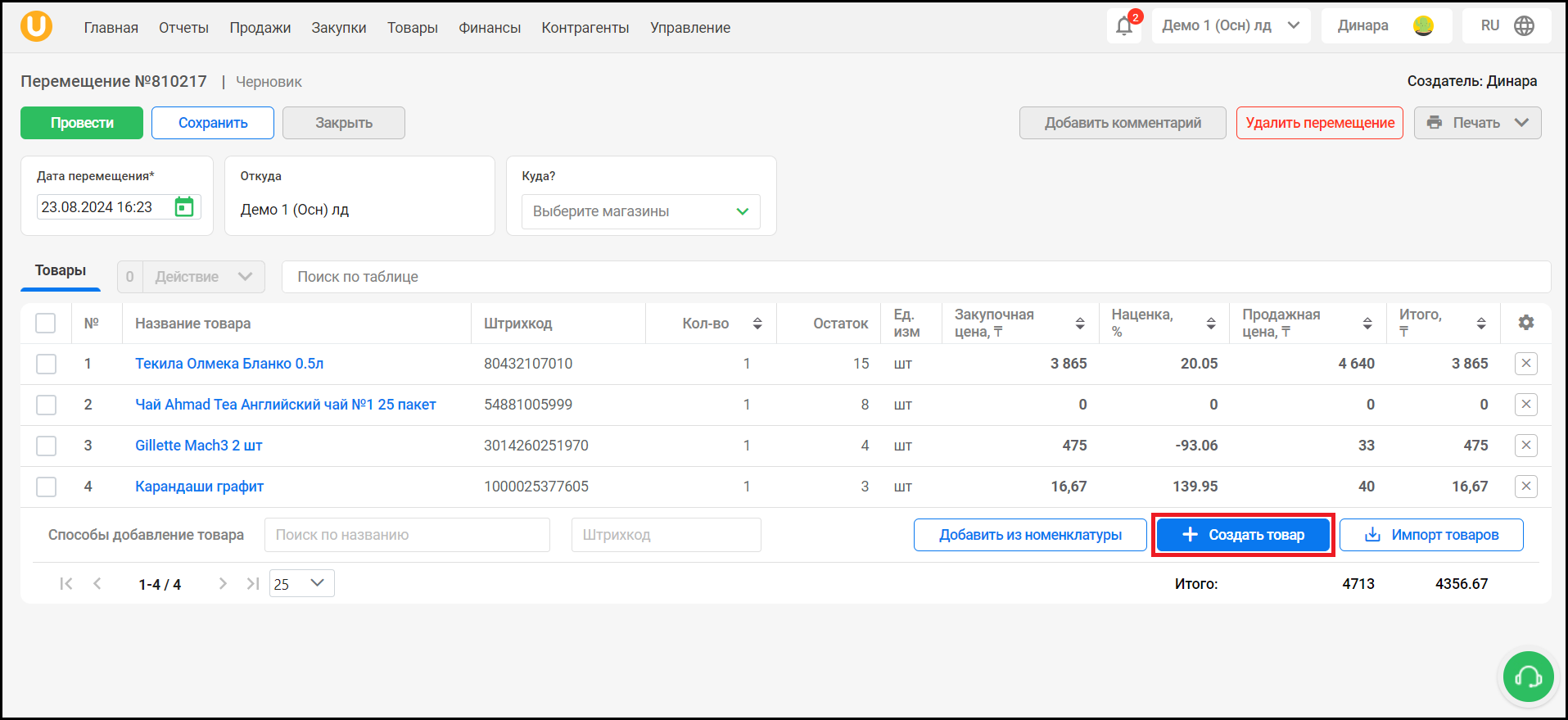Delete the Карандаши графит row via X icon
This screenshot has width=1568, height=720.
pyautogui.click(x=1526, y=487)
